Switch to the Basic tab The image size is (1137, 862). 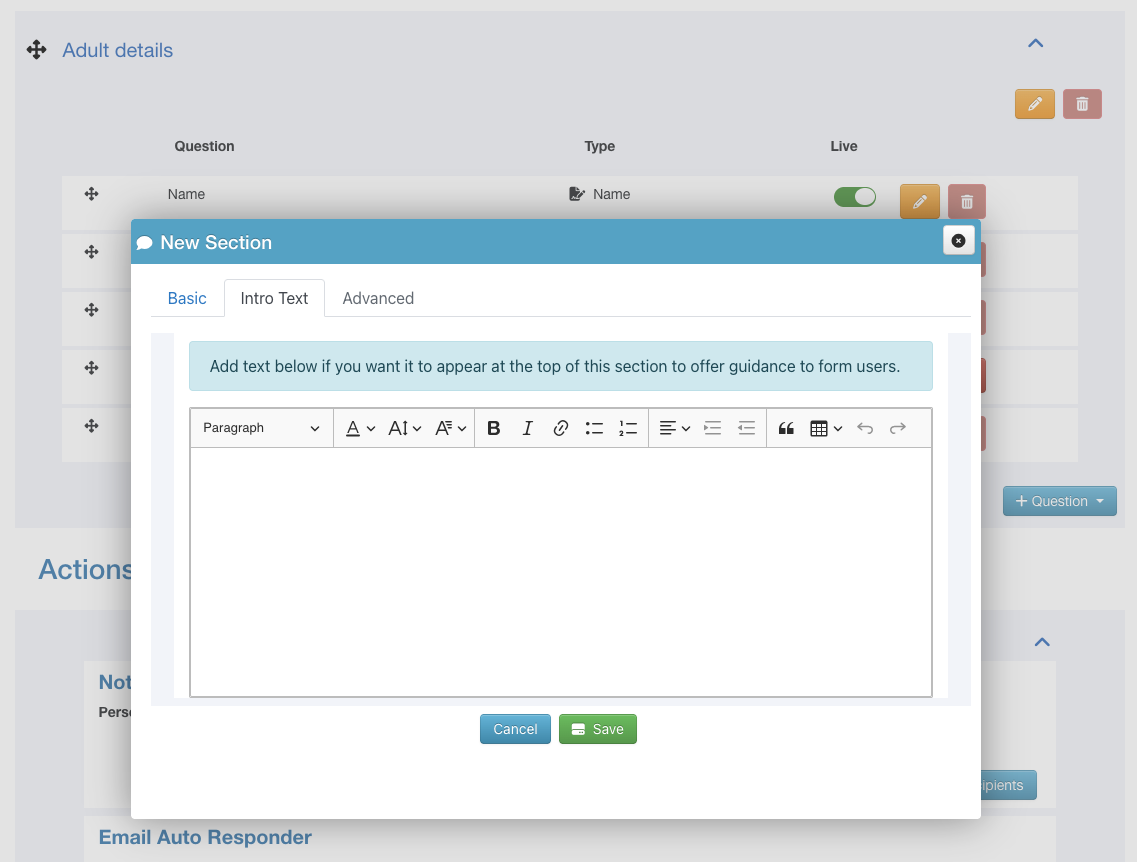[x=187, y=298]
